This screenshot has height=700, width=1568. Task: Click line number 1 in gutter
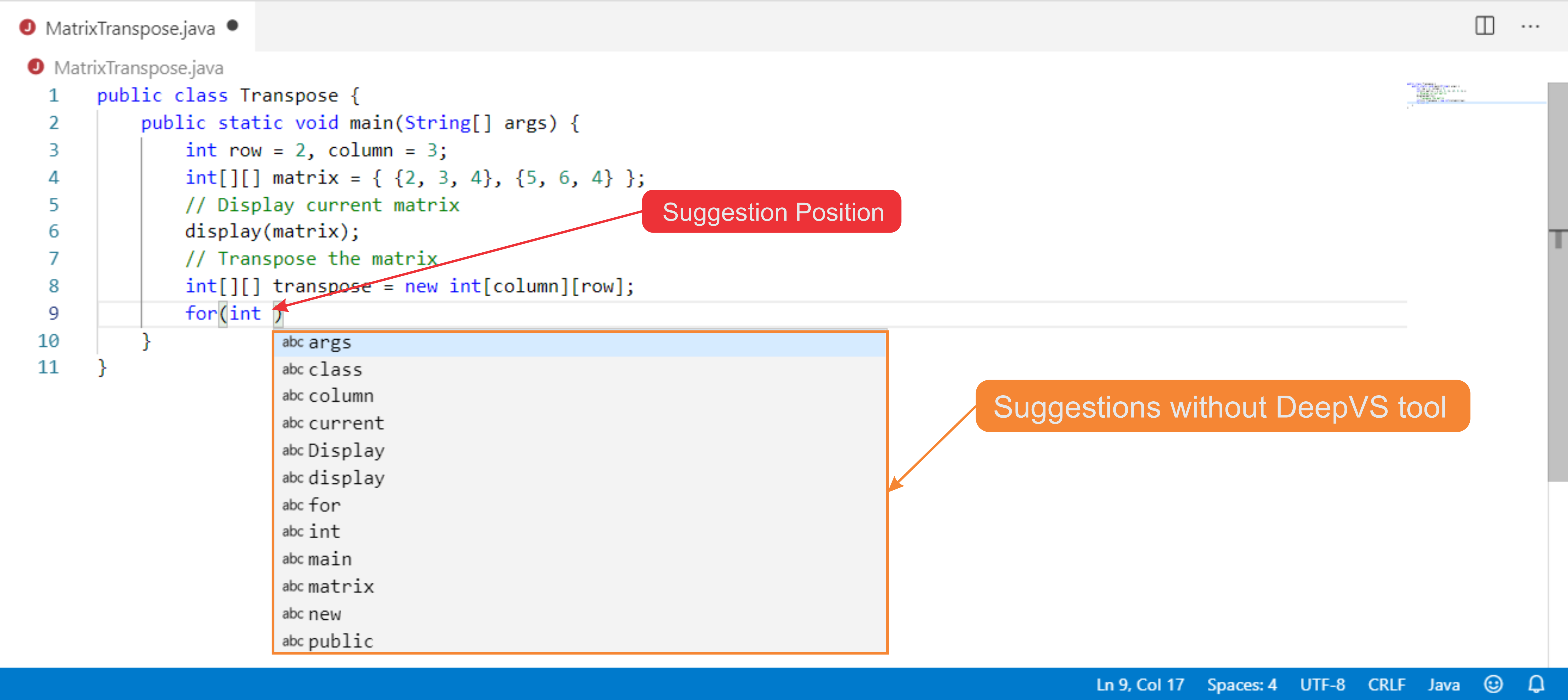click(53, 96)
